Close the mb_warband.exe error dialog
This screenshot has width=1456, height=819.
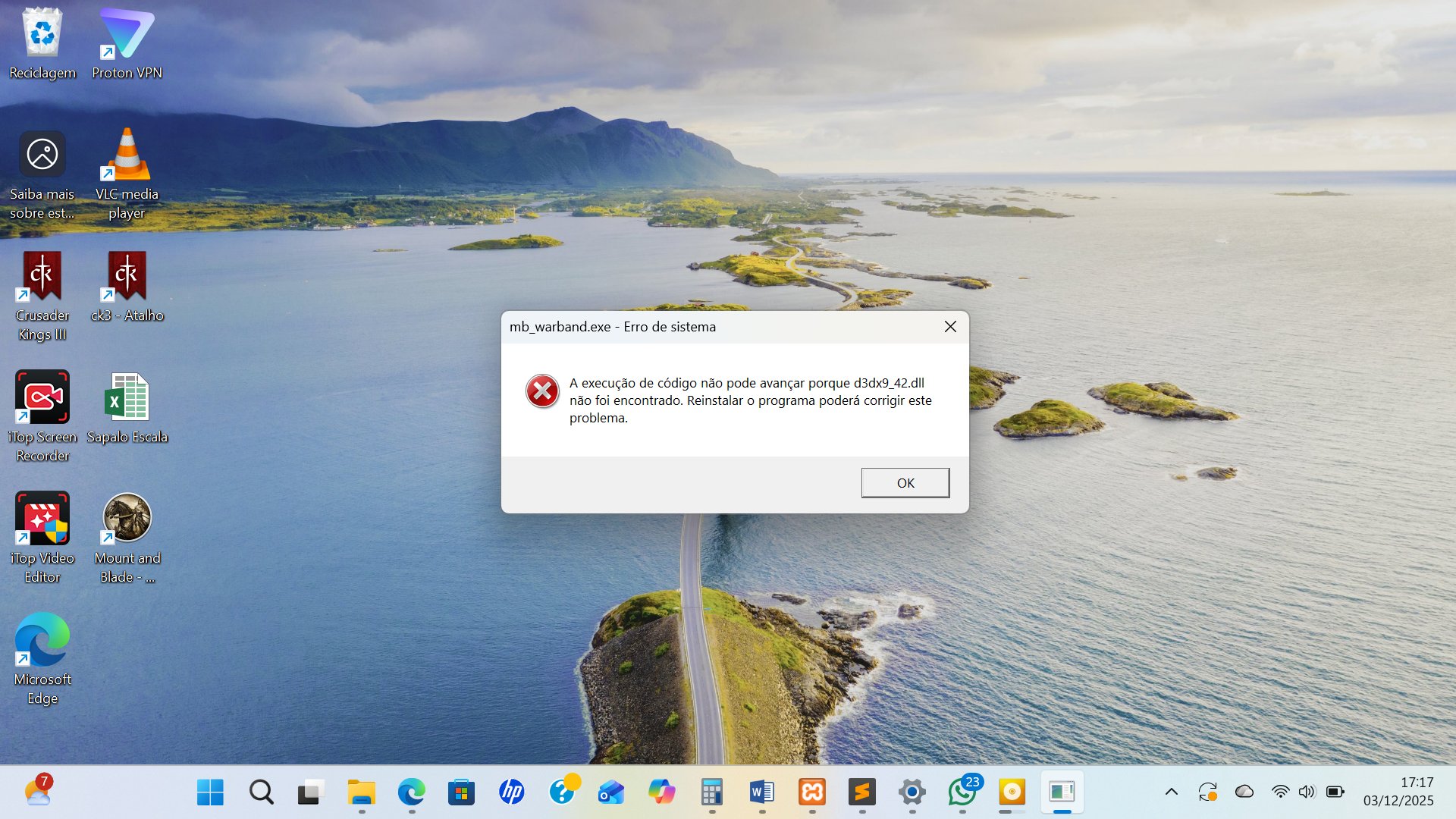coord(950,327)
